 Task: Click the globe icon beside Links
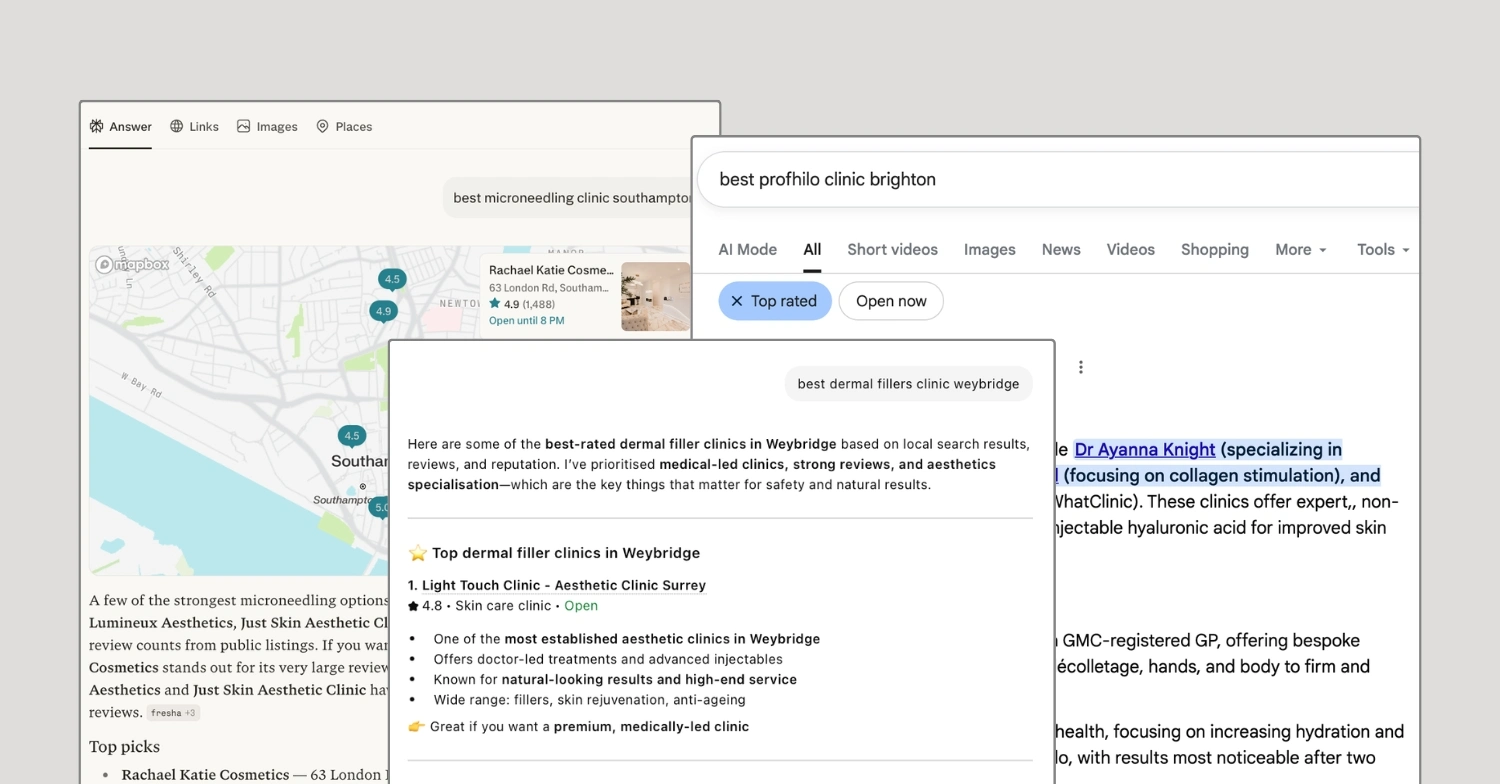pyautogui.click(x=177, y=127)
